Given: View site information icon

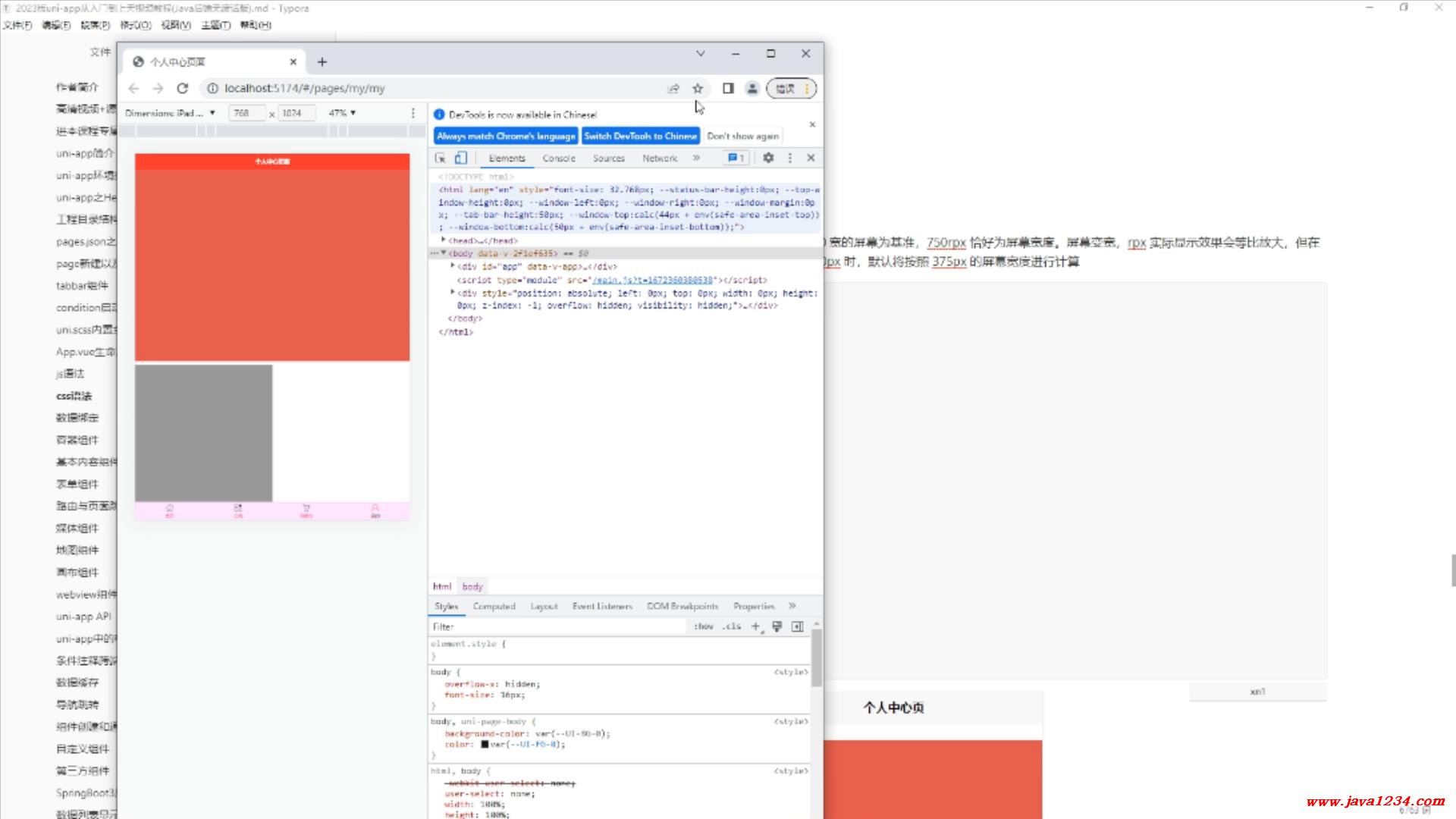Looking at the screenshot, I should [213, 89].
